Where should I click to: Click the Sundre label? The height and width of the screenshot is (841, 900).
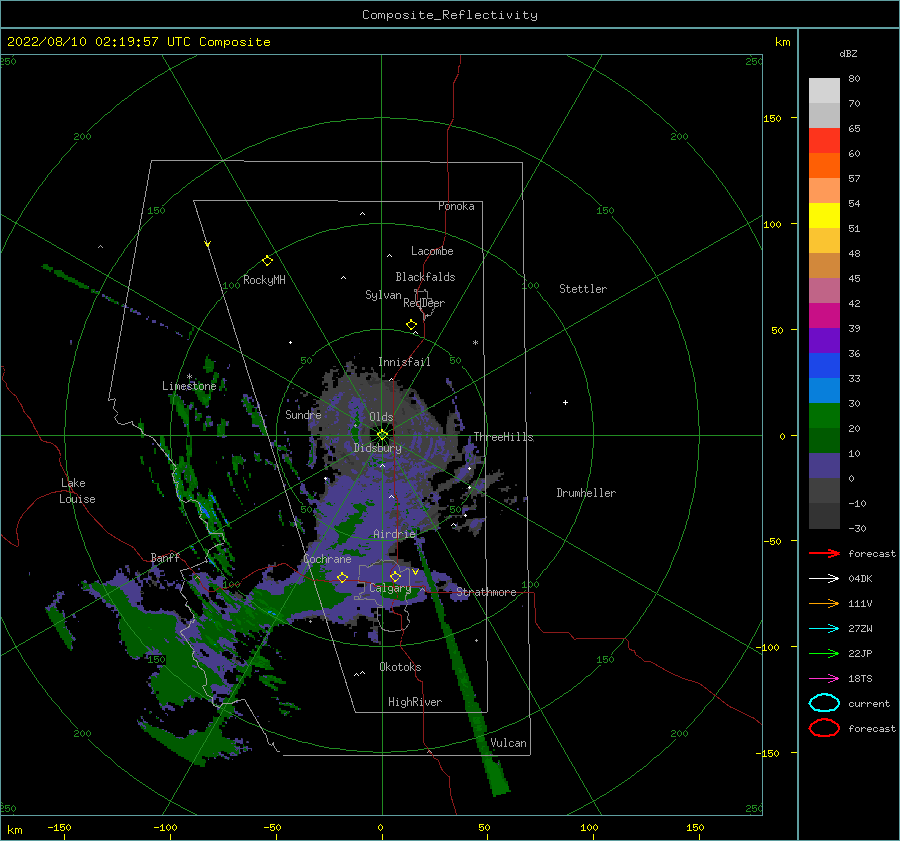(303, 414)
